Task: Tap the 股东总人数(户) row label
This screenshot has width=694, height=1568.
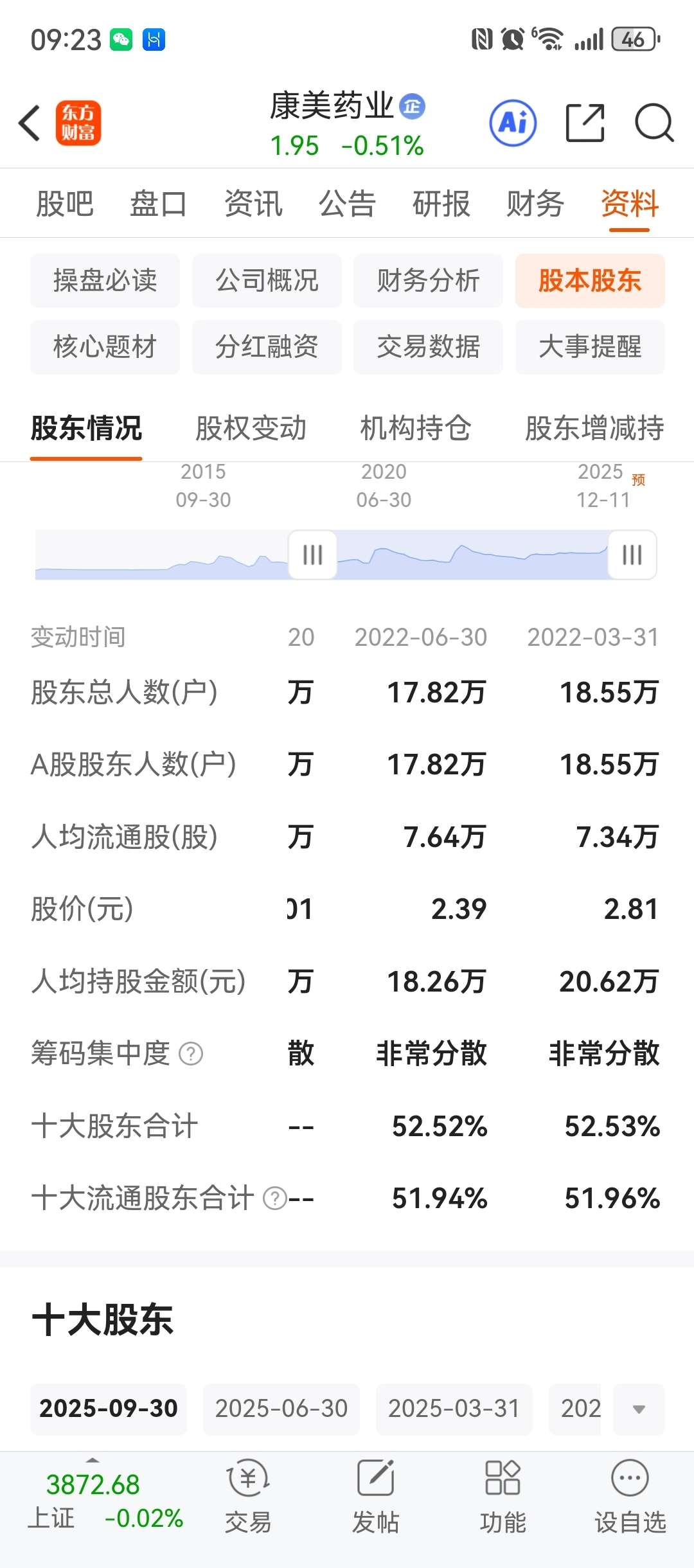Action: click(x=124, y=693)
